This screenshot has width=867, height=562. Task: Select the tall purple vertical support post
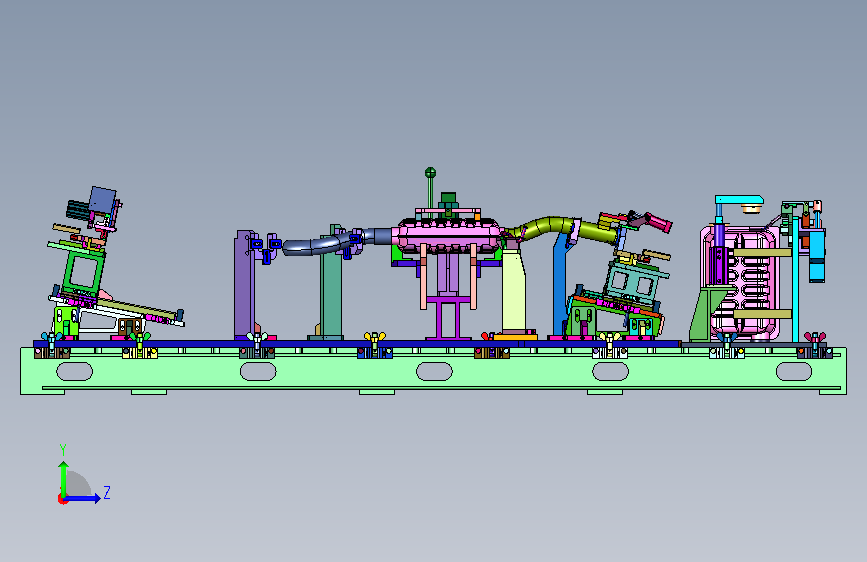coord(244,284)
